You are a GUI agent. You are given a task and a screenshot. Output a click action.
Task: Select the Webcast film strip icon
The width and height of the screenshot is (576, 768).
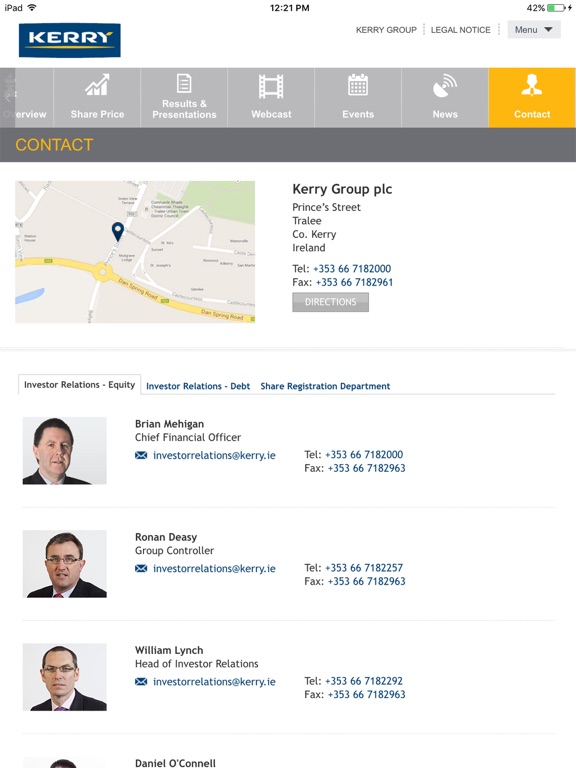271,86
